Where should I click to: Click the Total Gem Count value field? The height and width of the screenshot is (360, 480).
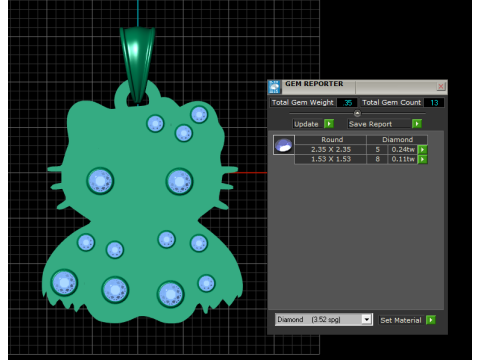(x=434, y=103)
